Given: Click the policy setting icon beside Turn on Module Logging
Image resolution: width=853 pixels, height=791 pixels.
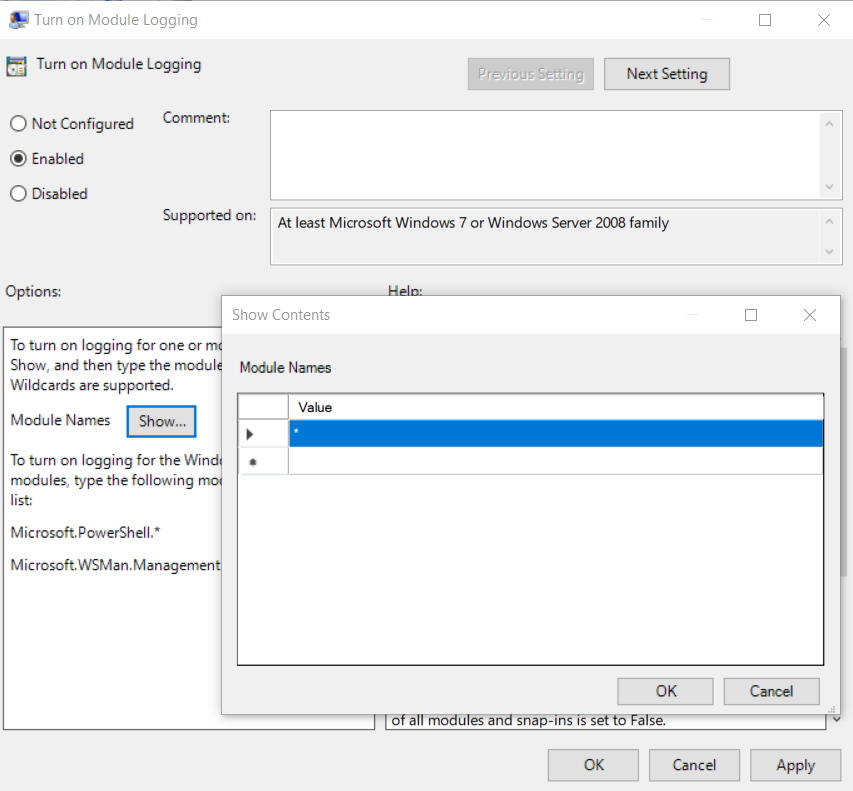Looking at the screenshot, I should pyautogui.click(x=16, y=64).
